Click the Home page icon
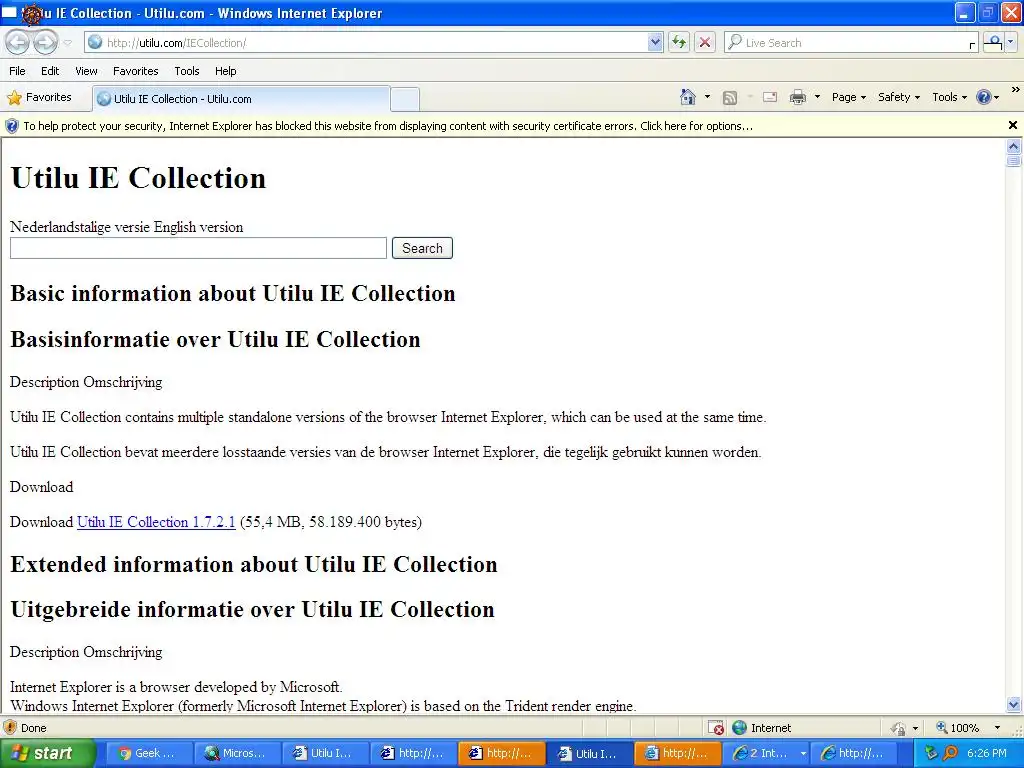This screenshot has height=768, width=1024. (688, 97)
